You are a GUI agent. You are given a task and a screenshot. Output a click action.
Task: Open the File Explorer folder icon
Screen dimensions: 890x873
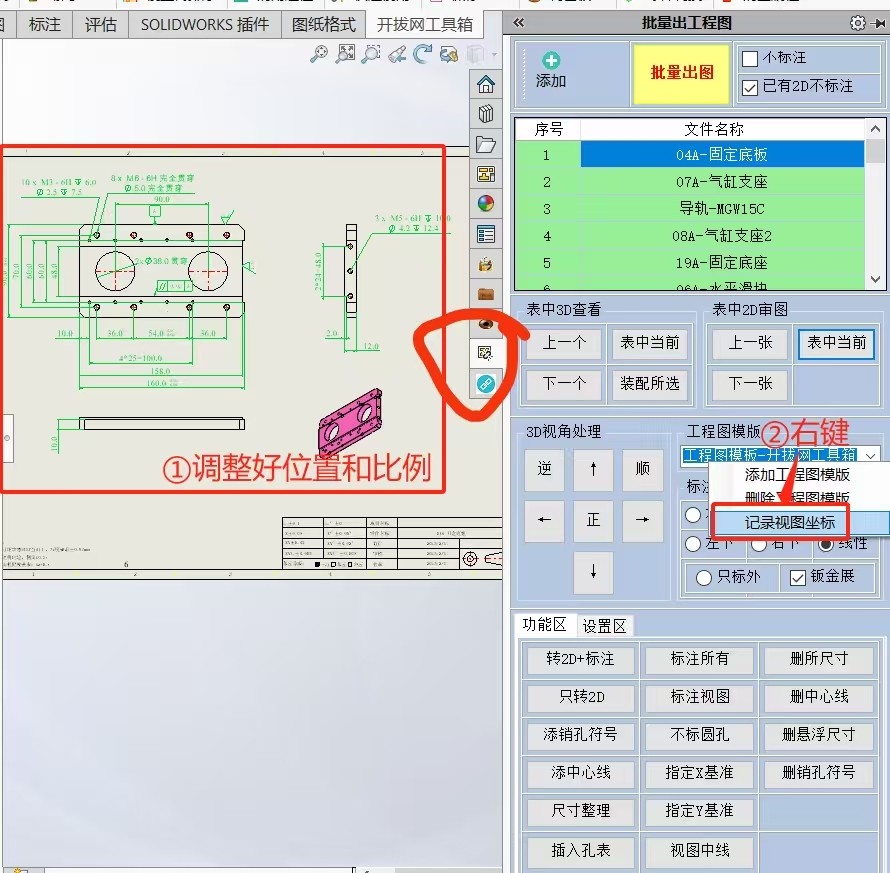point(486,144)
